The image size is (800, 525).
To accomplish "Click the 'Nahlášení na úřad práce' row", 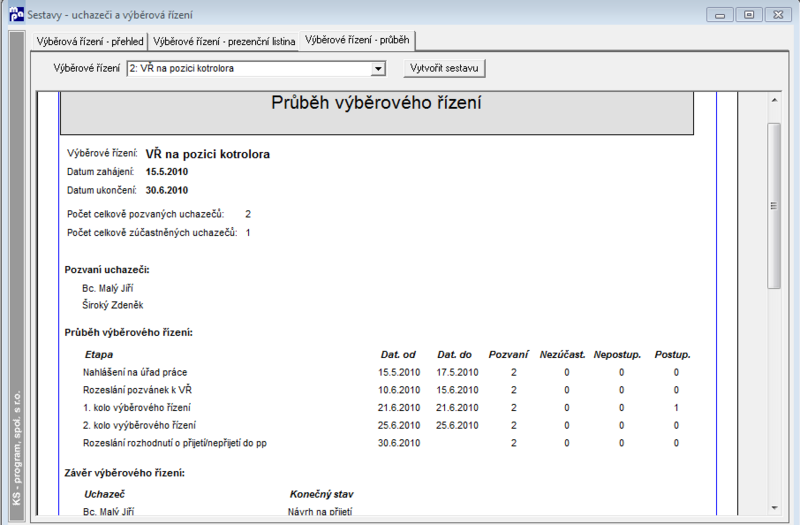I will [381, 372].
